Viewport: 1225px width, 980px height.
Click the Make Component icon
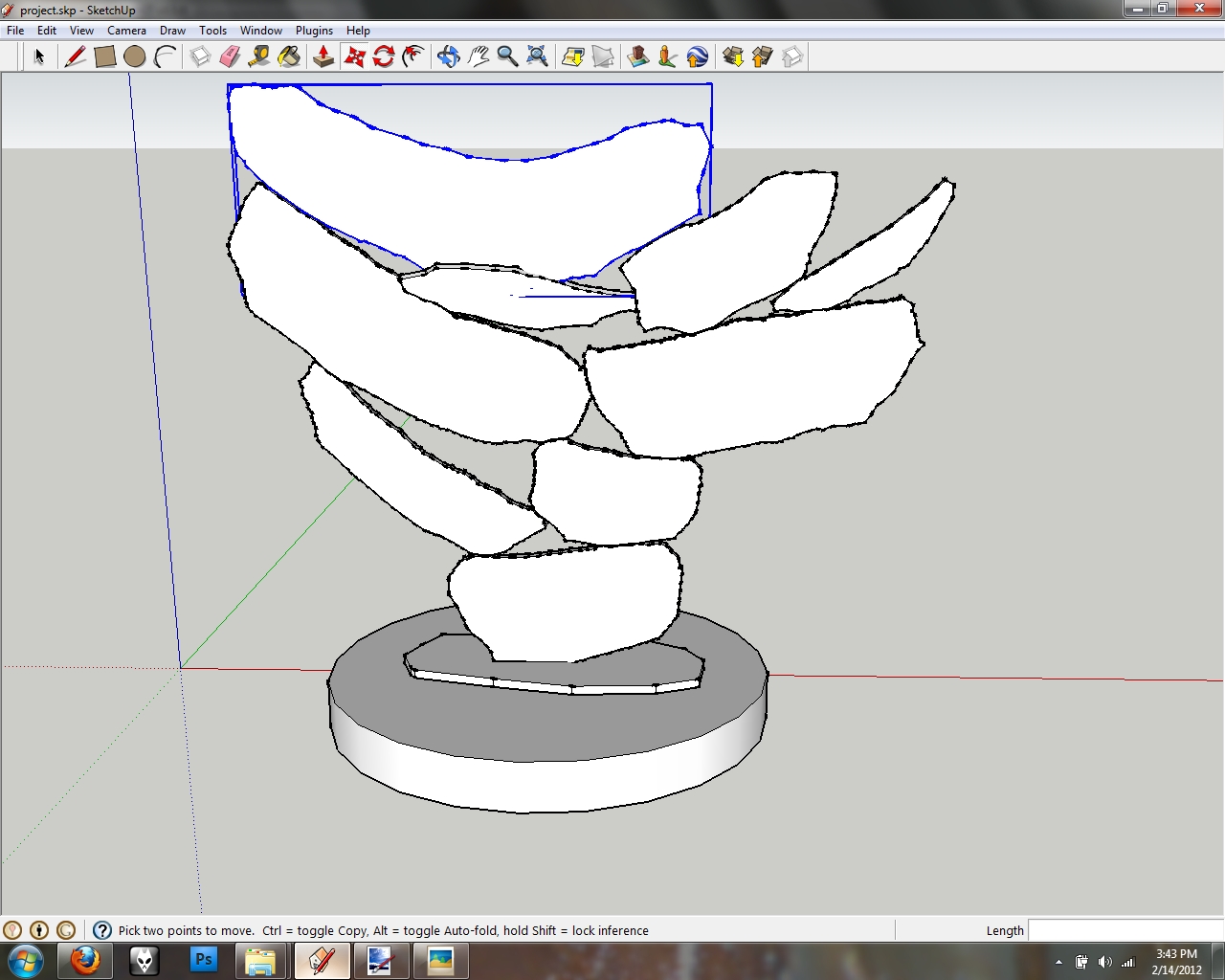pos(200,56)
